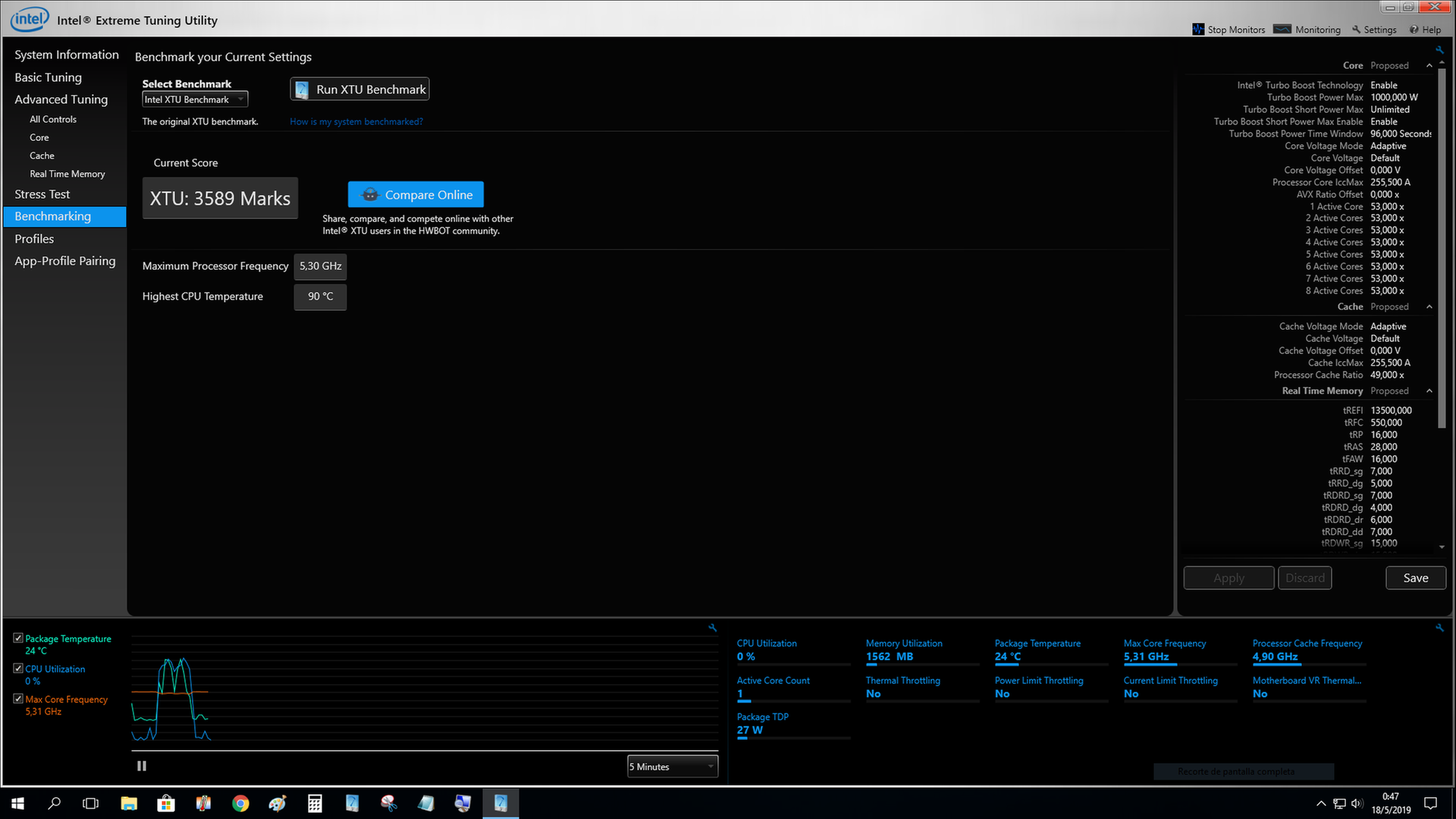Click the Package TDP 27 W readout

pos(793,724)
